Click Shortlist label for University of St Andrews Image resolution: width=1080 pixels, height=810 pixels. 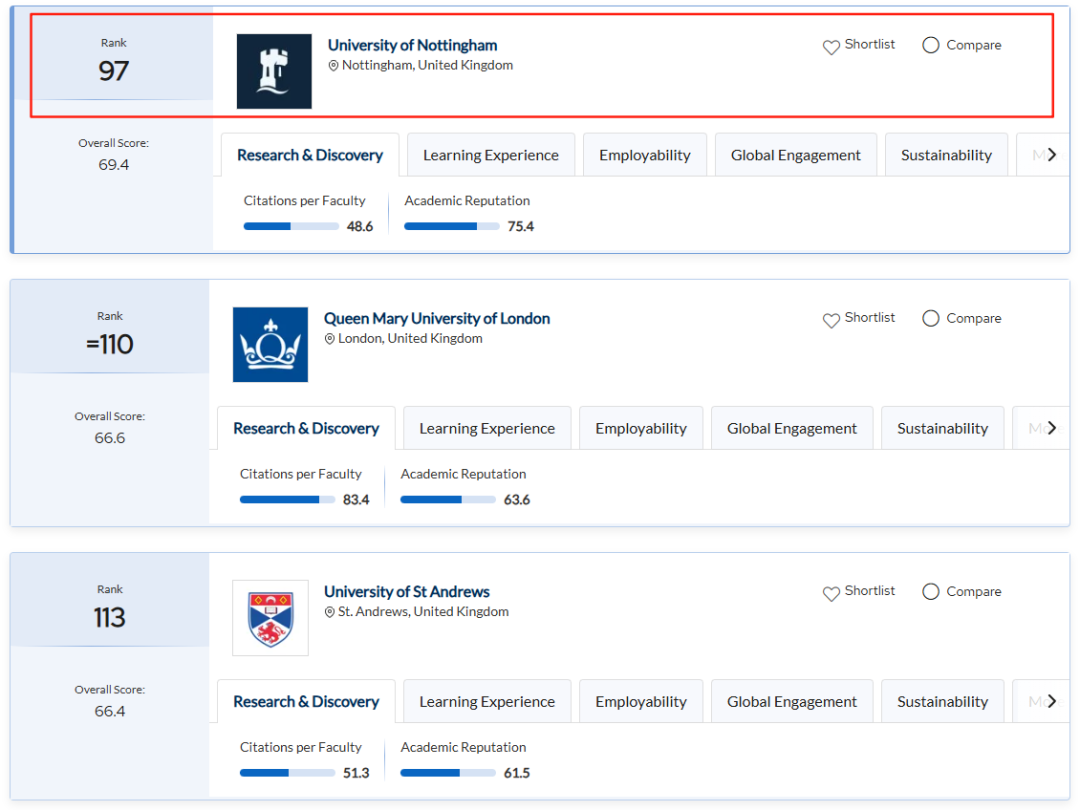870,591
